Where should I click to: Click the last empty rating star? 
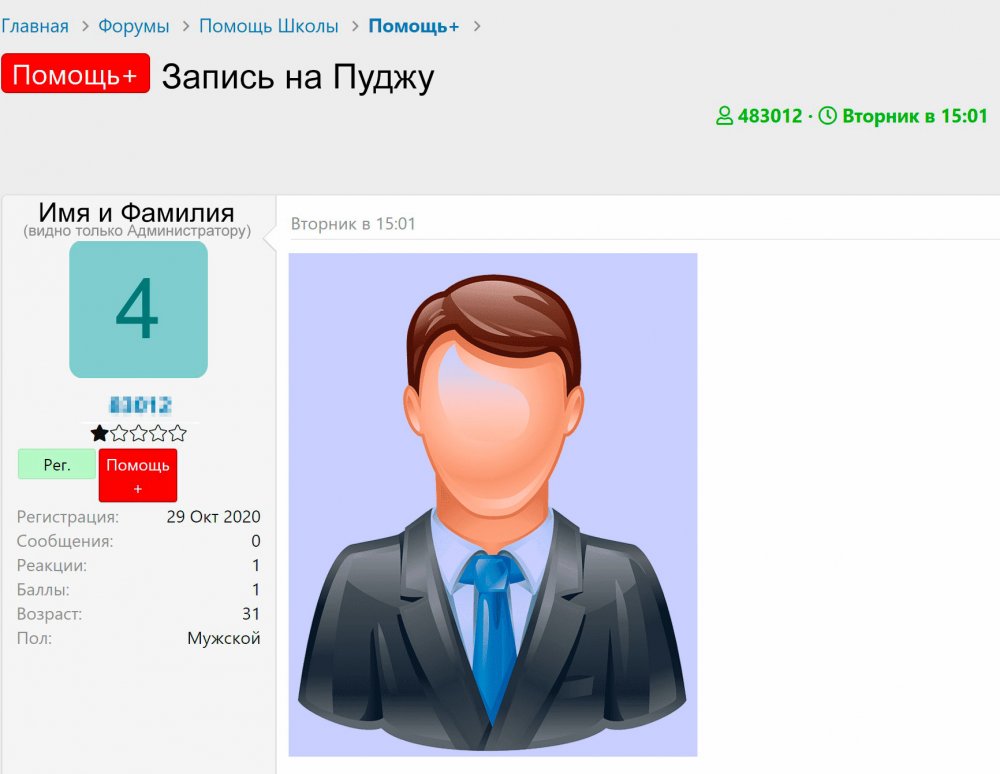[x=178, y=434]
